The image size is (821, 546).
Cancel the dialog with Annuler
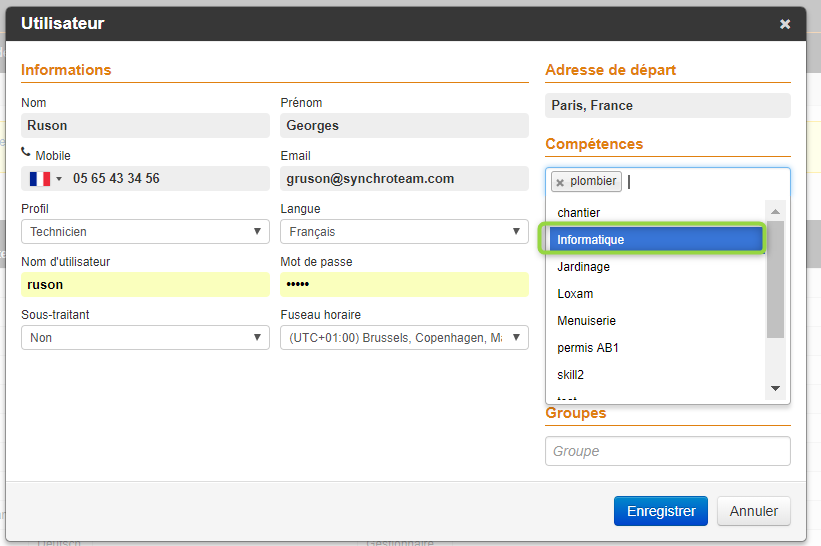753,511
